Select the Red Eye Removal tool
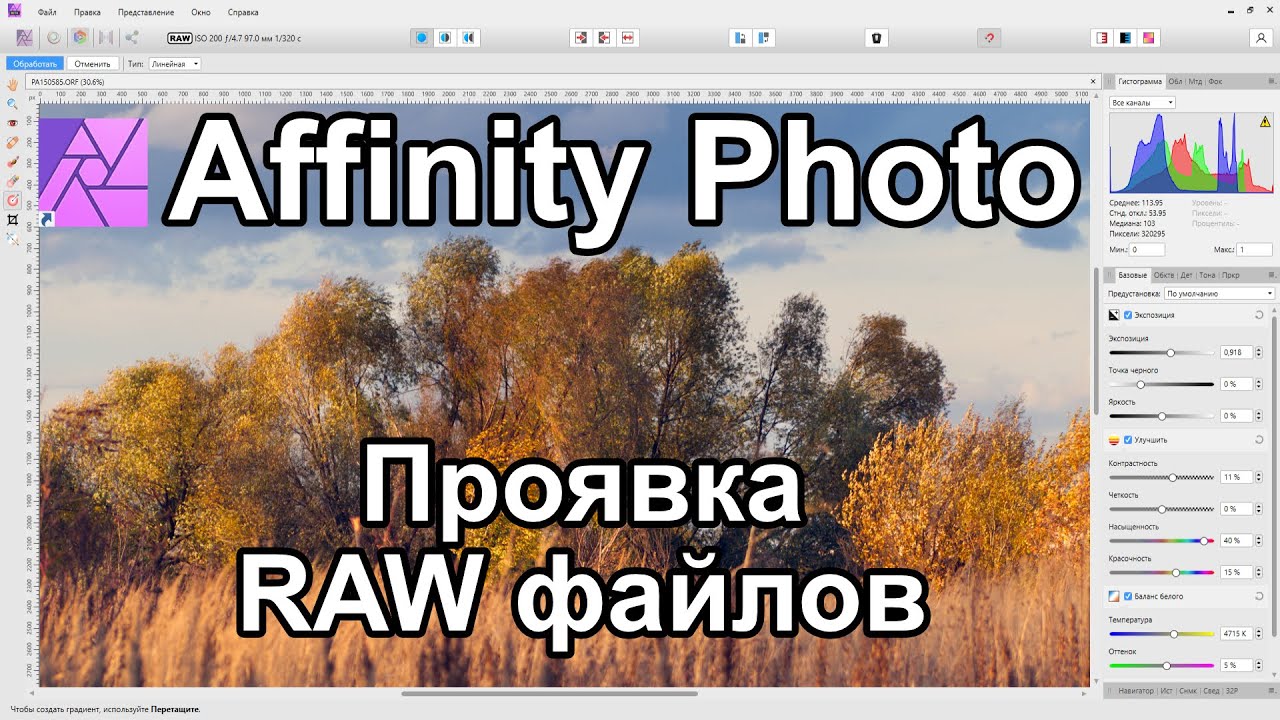This screenshot has width=1280, height=720. coord(13,123)
